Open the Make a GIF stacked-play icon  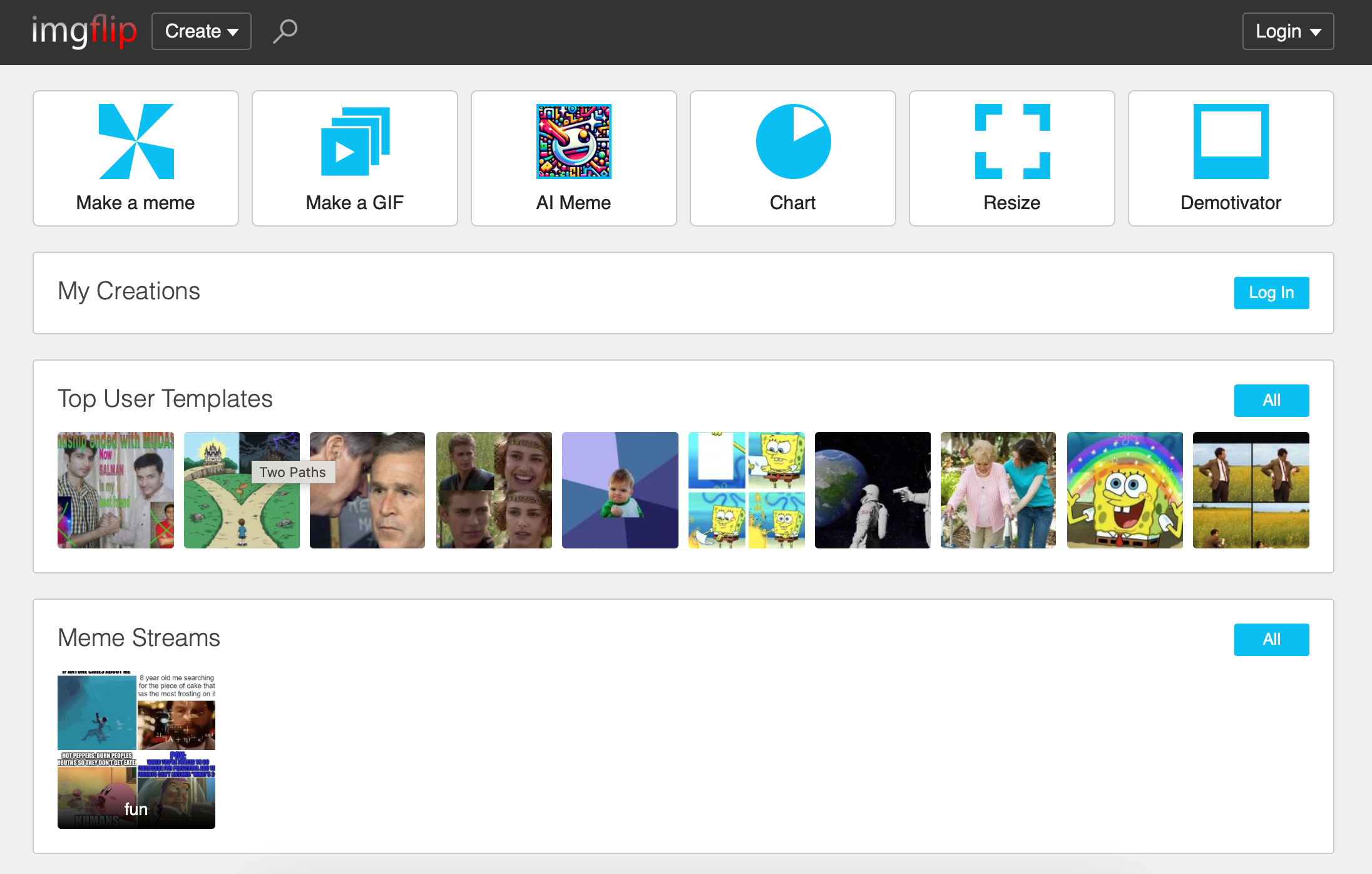click(355, 141)
